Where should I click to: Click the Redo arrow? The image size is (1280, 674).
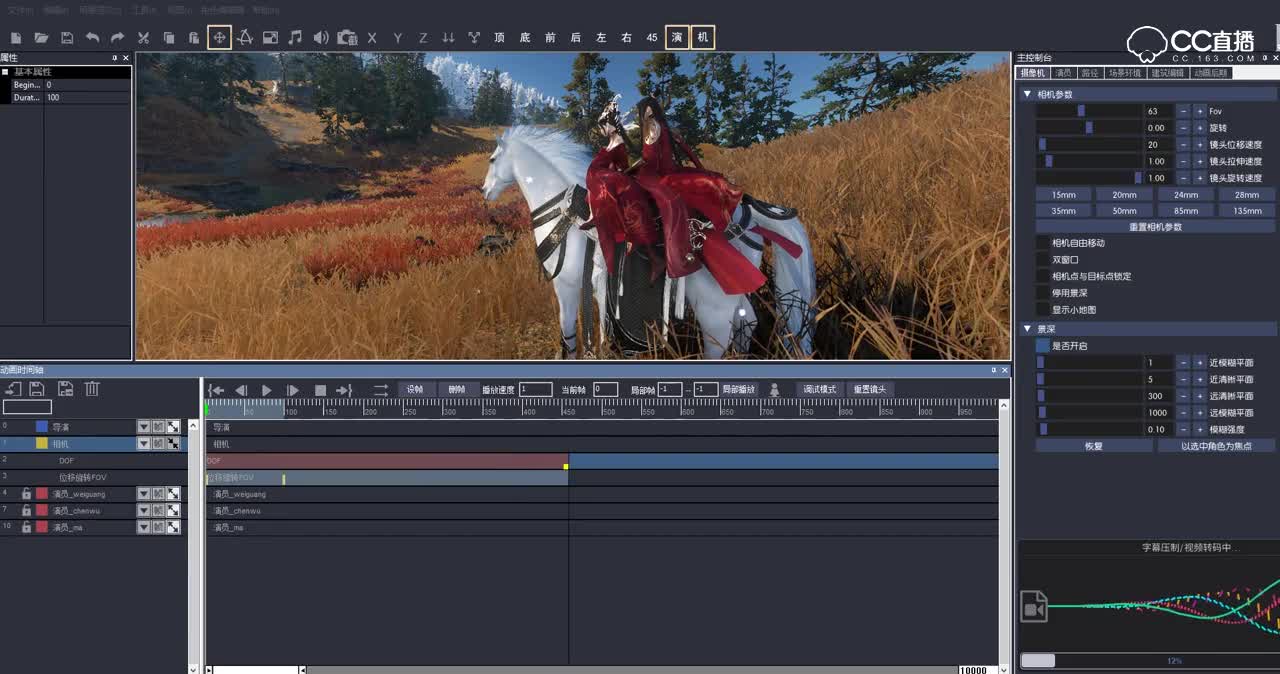pos(117,38)
